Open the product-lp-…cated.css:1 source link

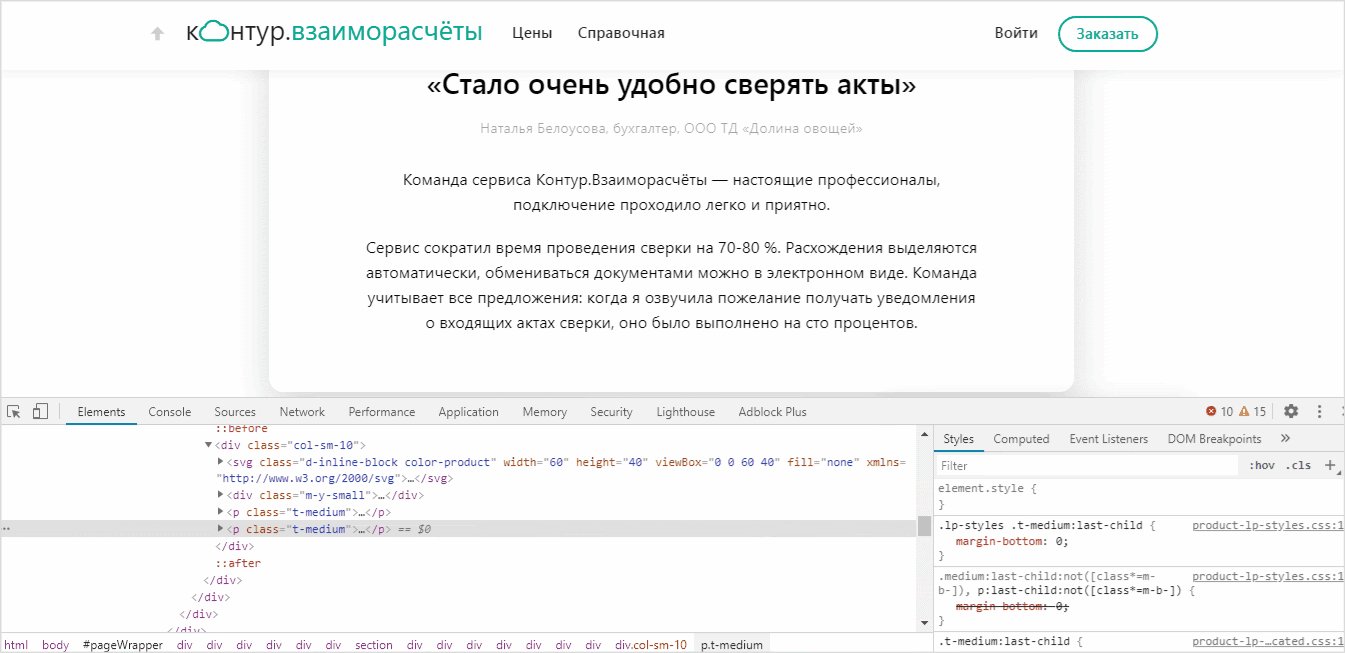pos(1268,641)
